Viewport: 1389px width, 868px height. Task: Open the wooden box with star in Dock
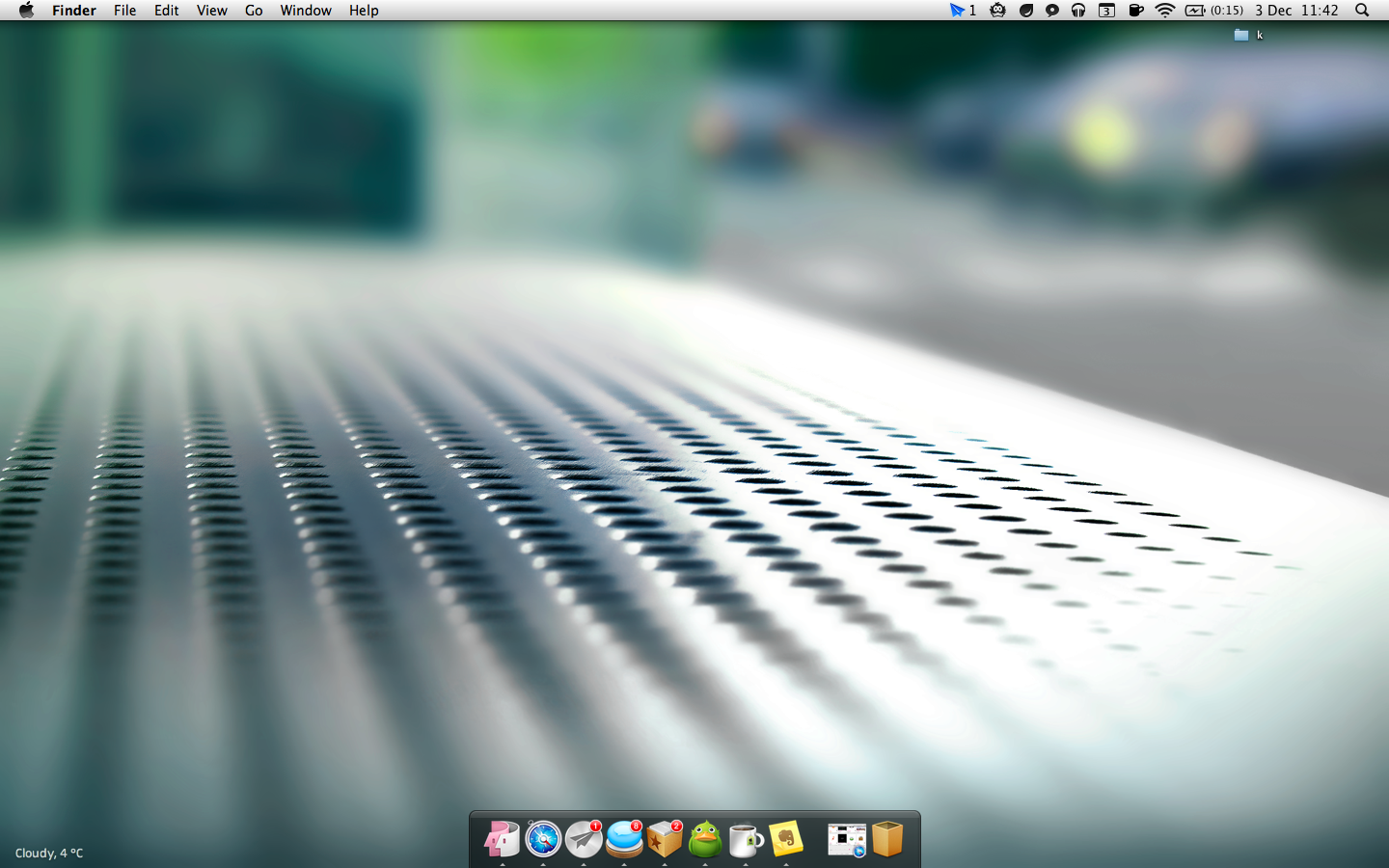[665, 839]
